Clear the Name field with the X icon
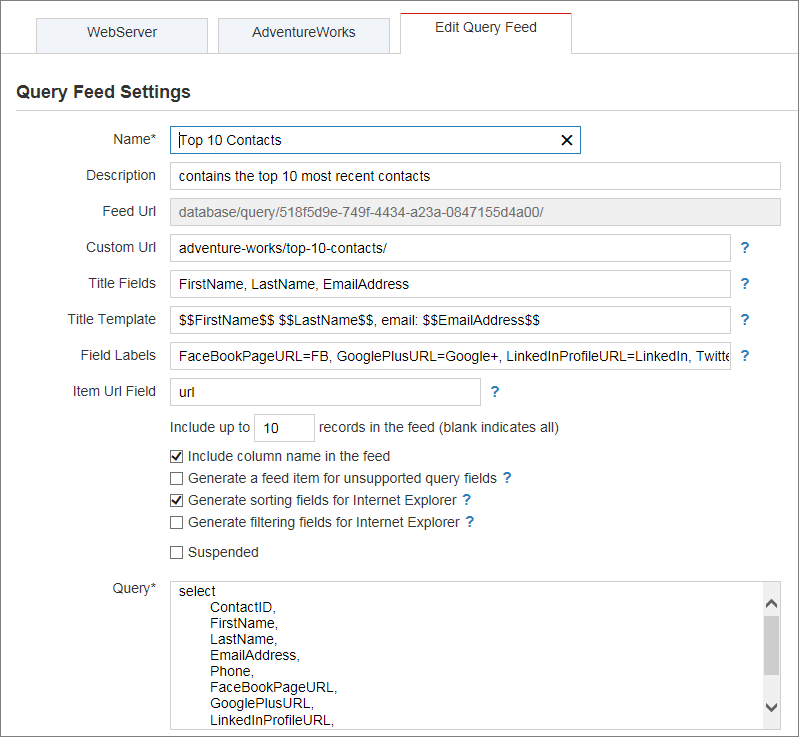Viewport: 799px width, 737px height. point(566,140)
